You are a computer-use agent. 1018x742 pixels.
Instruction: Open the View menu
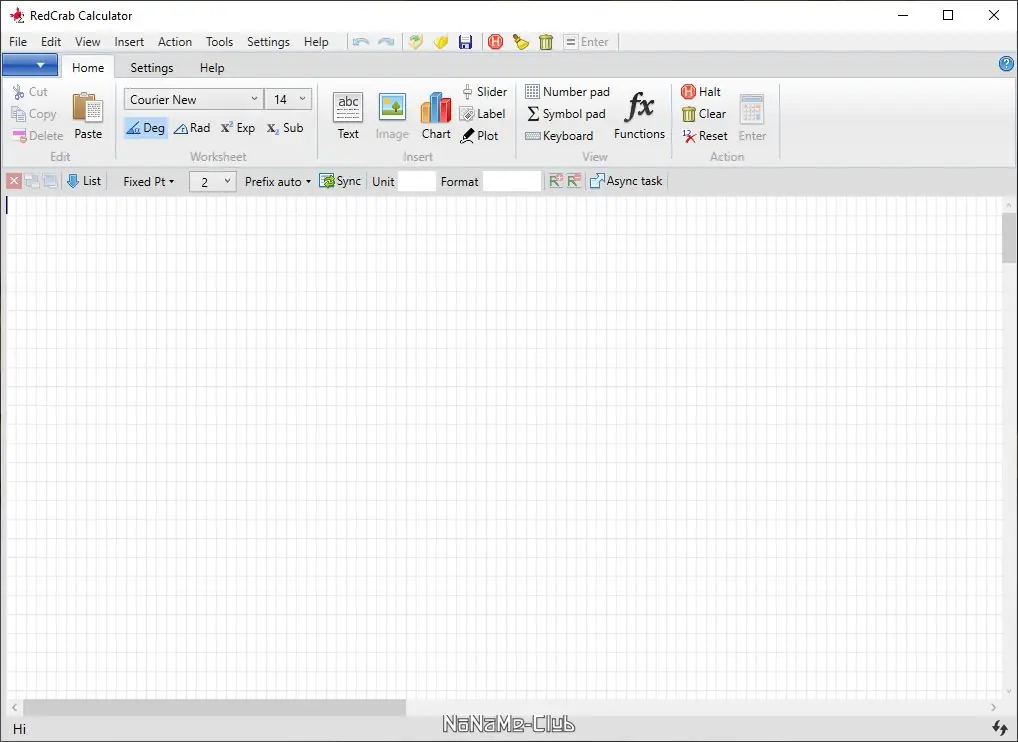(88, 42)
